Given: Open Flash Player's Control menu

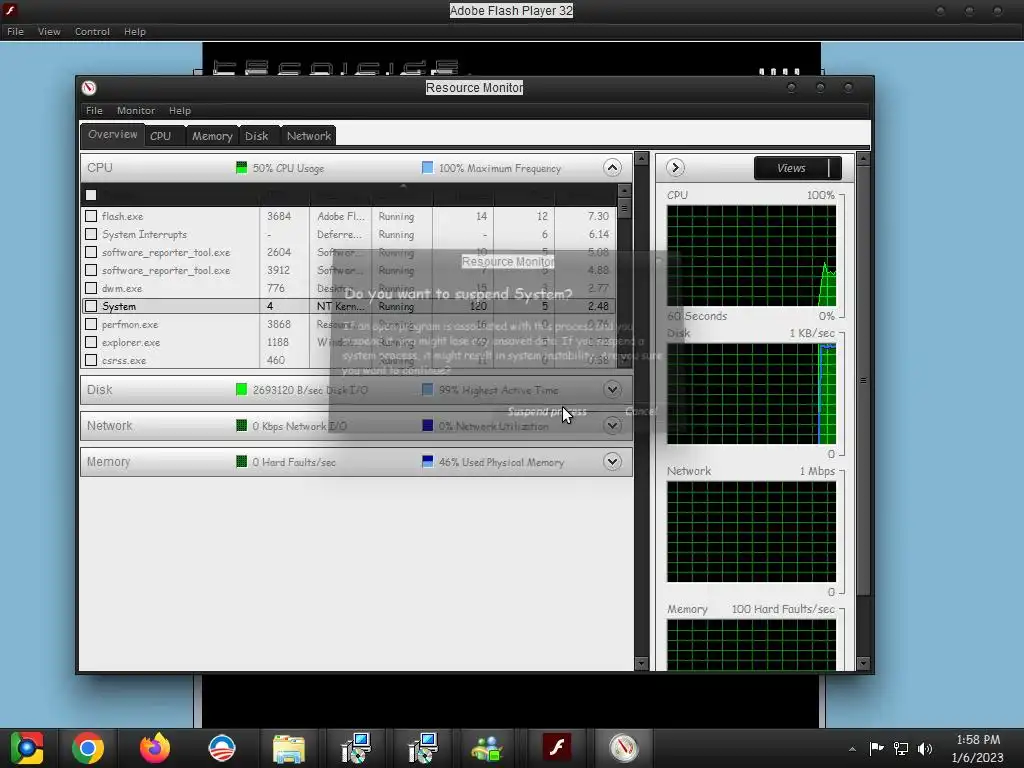Looking at the screenshot, I should [92, 31].
